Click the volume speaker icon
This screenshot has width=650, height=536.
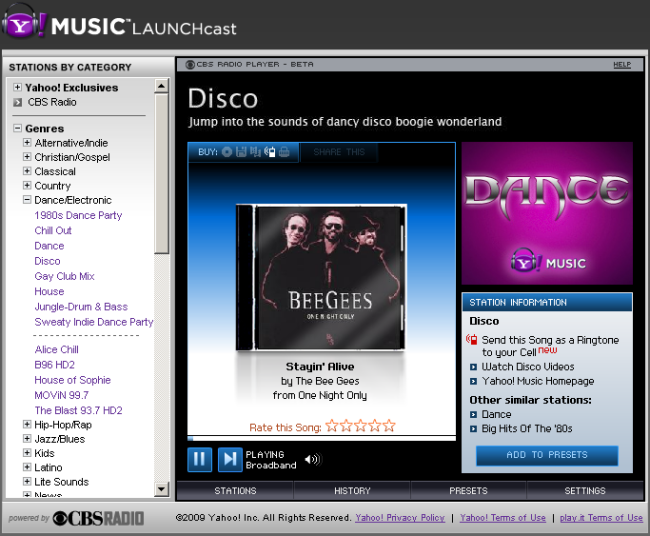tap(313, 459)
